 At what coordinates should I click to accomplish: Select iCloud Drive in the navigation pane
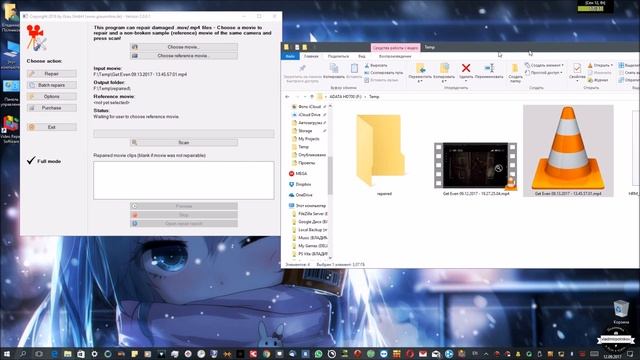[x=309, y=115]
